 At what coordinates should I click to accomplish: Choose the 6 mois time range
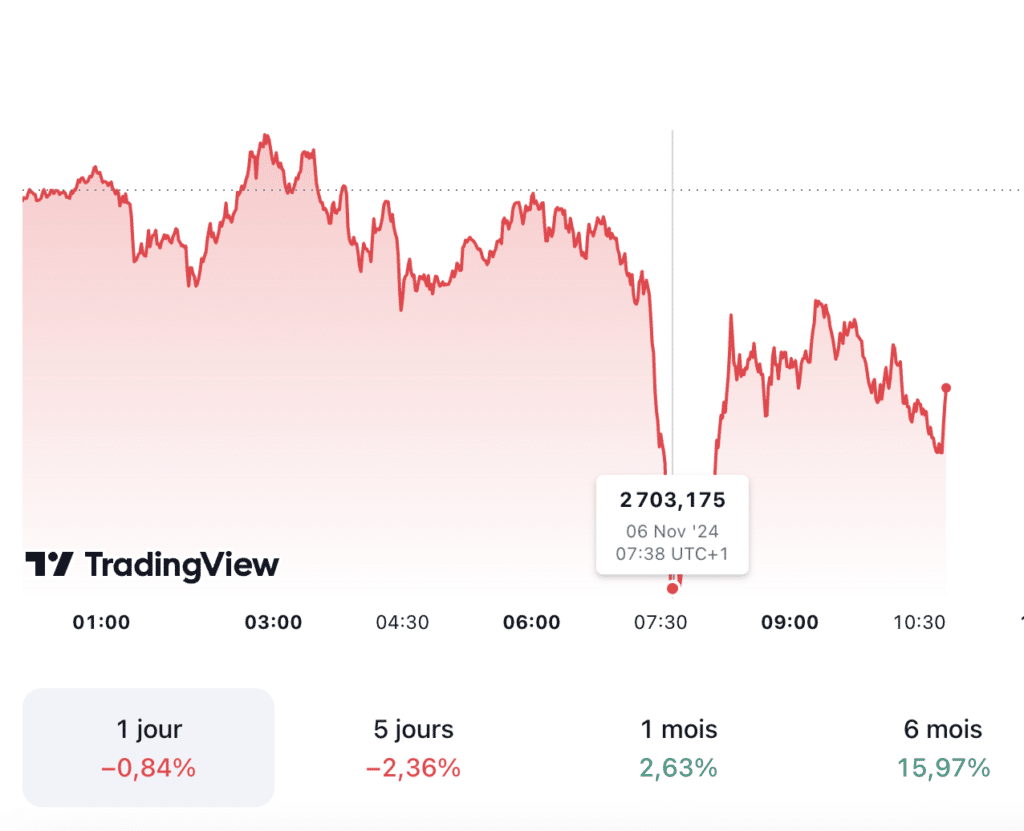(943, 747)
